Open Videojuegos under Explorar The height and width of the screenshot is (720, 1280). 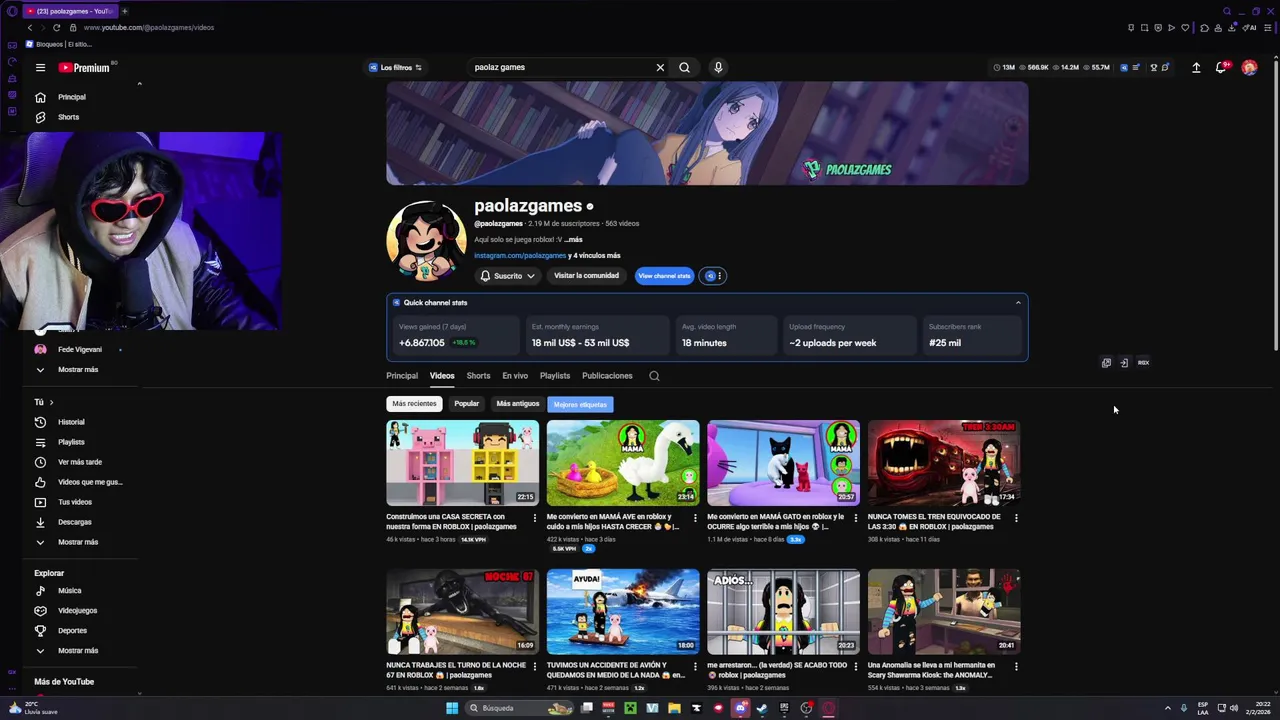[x=78, y=611]
